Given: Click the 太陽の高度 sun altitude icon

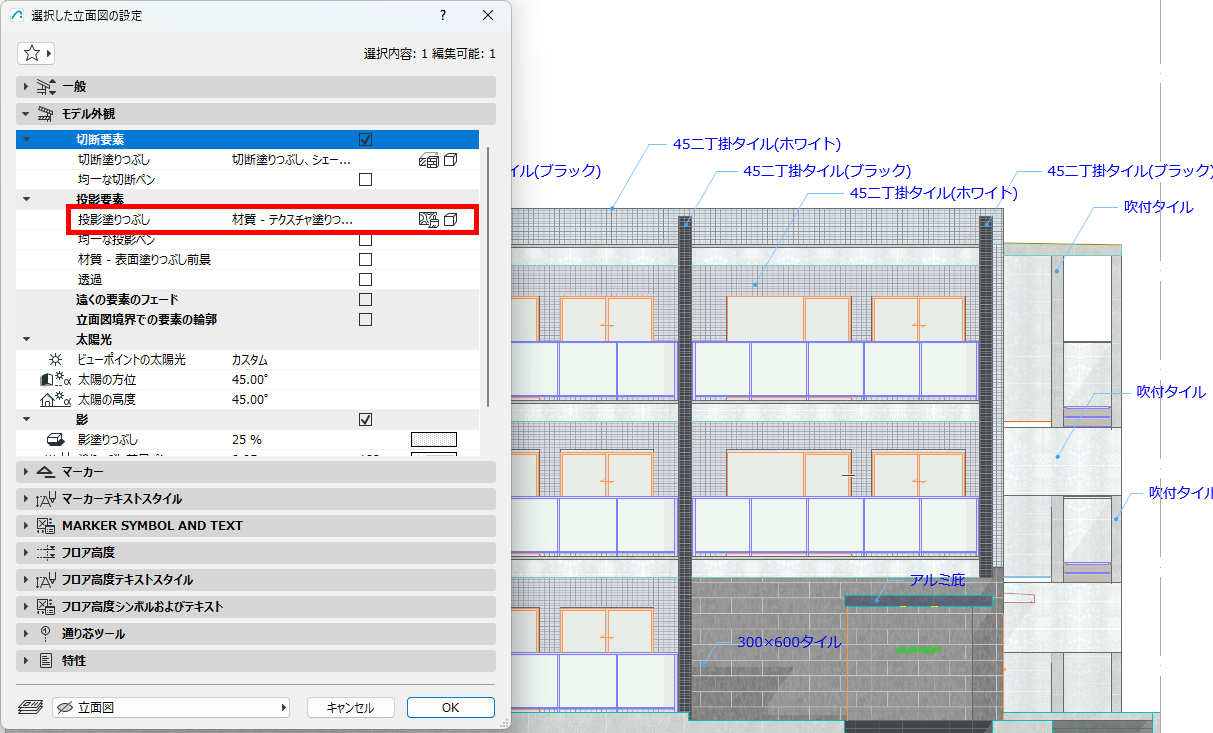Looking at the screenshot, I should [x=53, y=400].
